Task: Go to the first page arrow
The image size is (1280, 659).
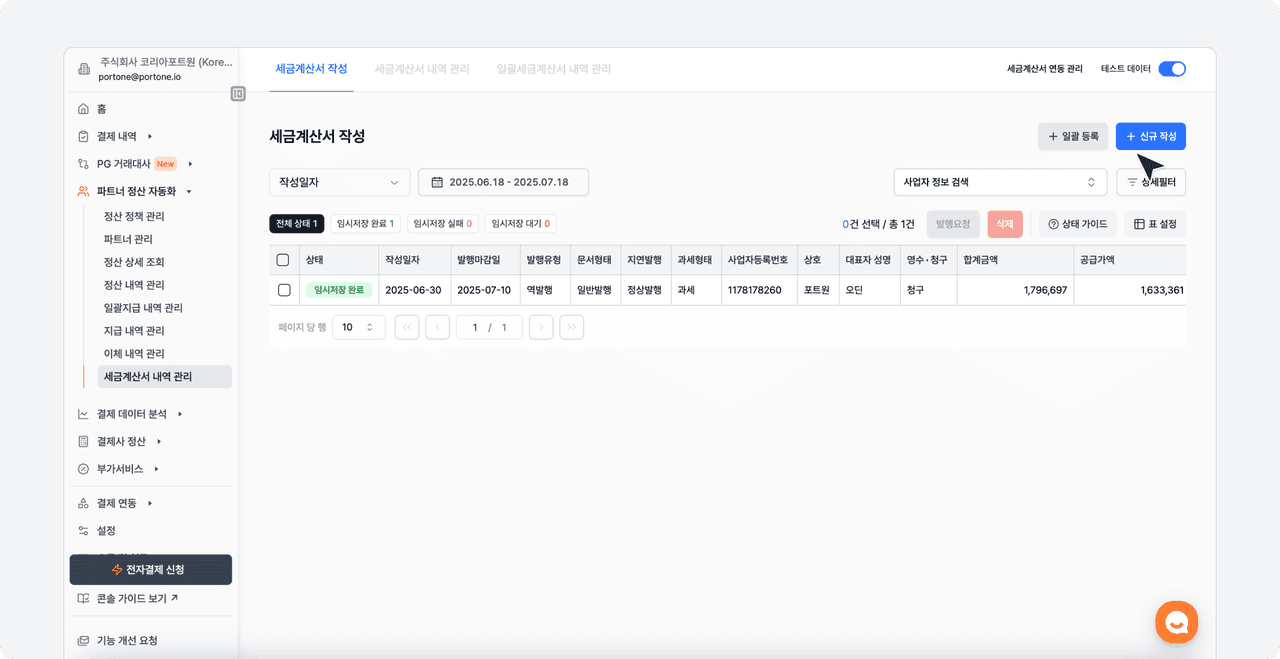Action: pyautogui.click(x=407, y=327)
